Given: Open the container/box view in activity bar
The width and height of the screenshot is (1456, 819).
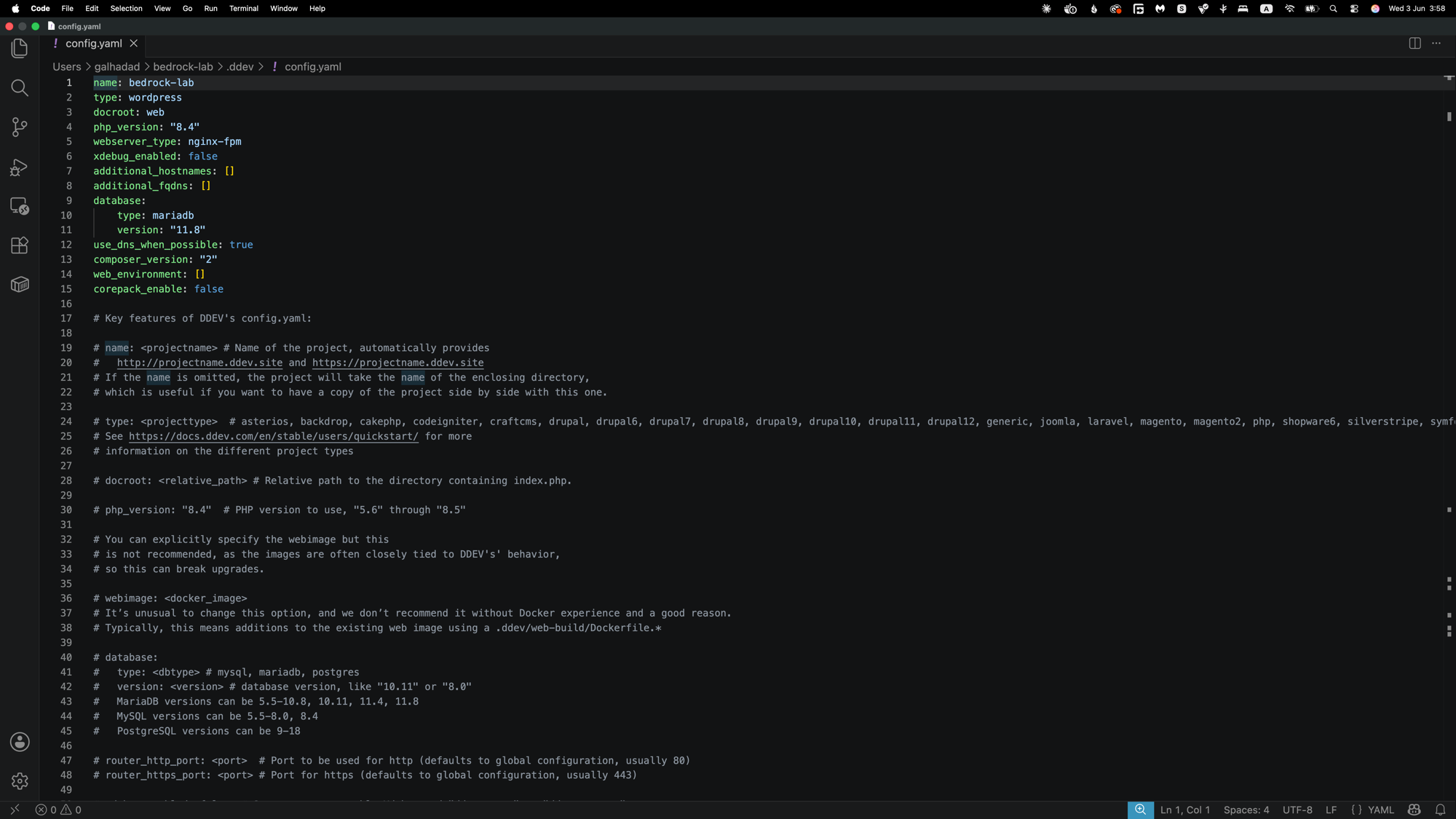Looking at the screenshot, I should click(x=20, y=285).
